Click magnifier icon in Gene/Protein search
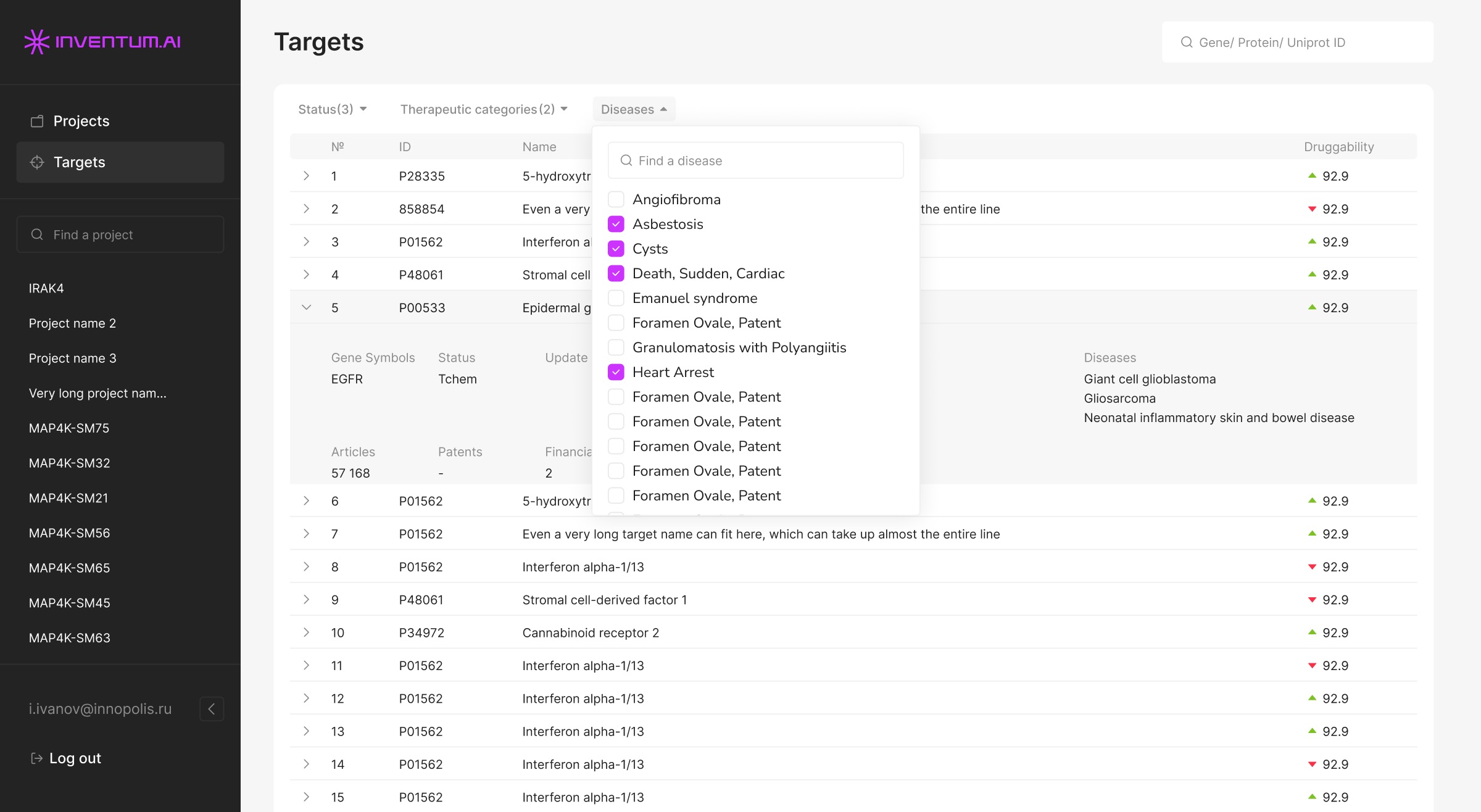Screen dimensions: 1481x812 tap(1186, 42)
